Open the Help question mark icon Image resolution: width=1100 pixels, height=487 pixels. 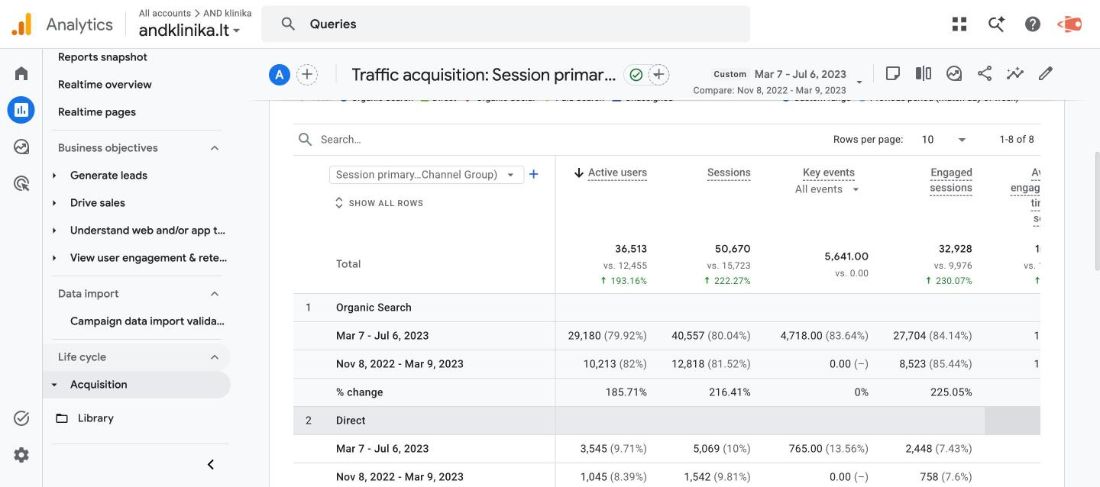1032,24
